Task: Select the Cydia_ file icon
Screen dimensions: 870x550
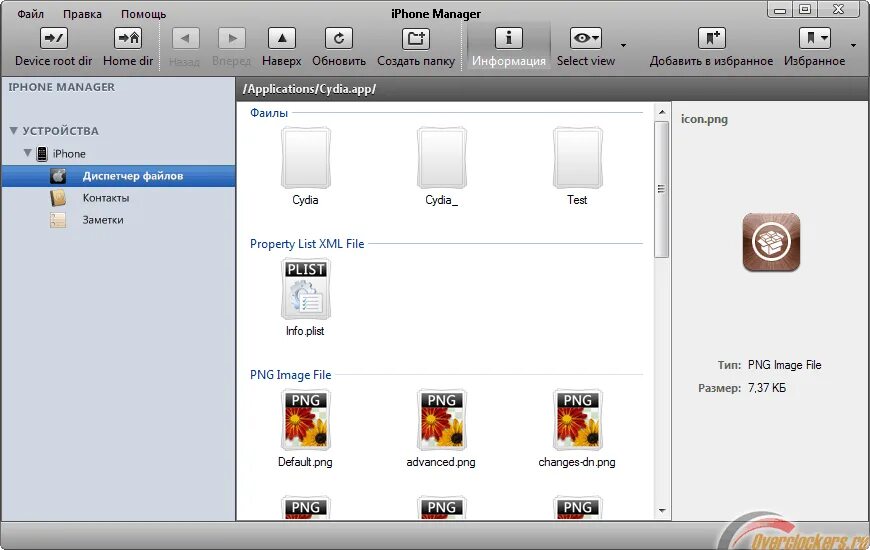Action: click(442, 159)
